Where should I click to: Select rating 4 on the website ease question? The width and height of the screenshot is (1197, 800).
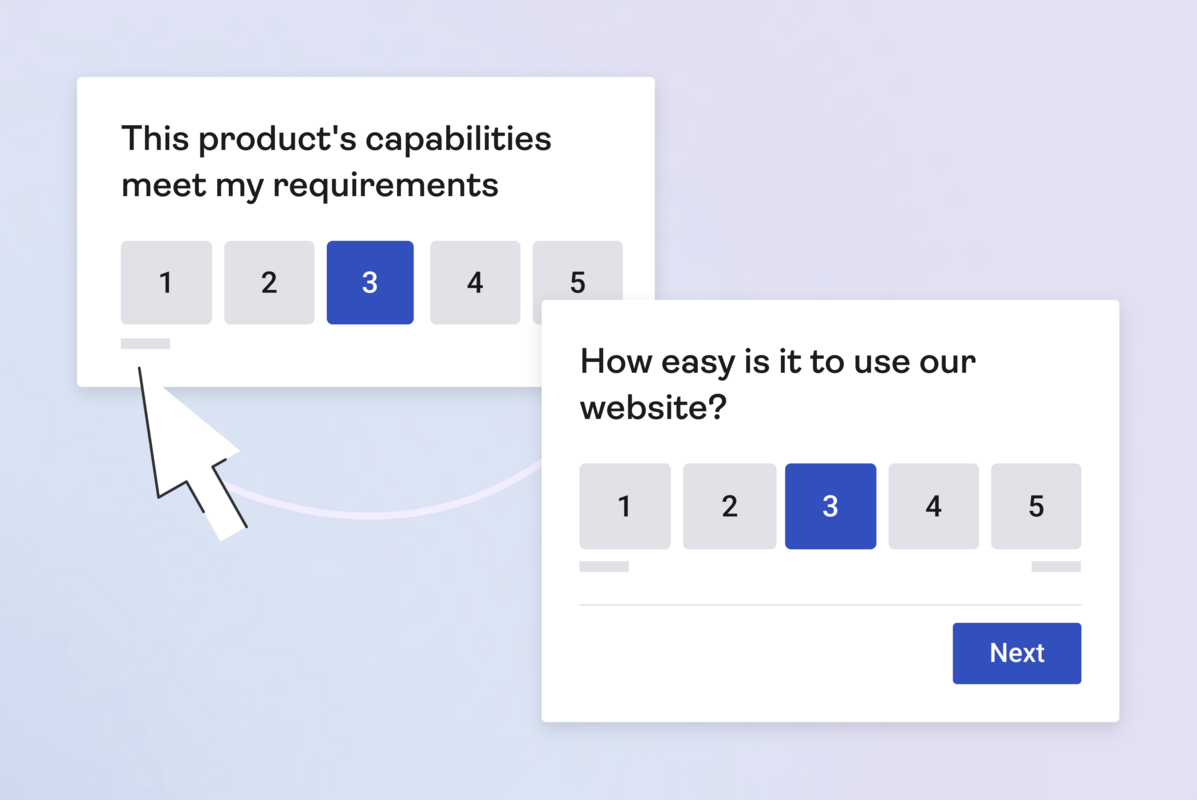[x=933, y=506]
